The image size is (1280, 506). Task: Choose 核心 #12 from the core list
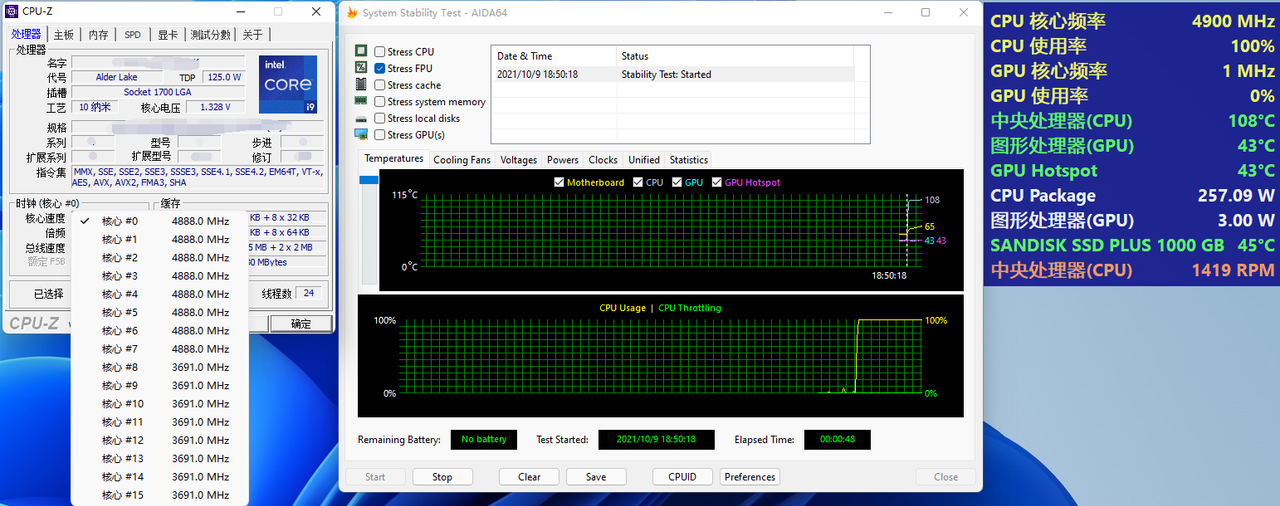point(159,440)
